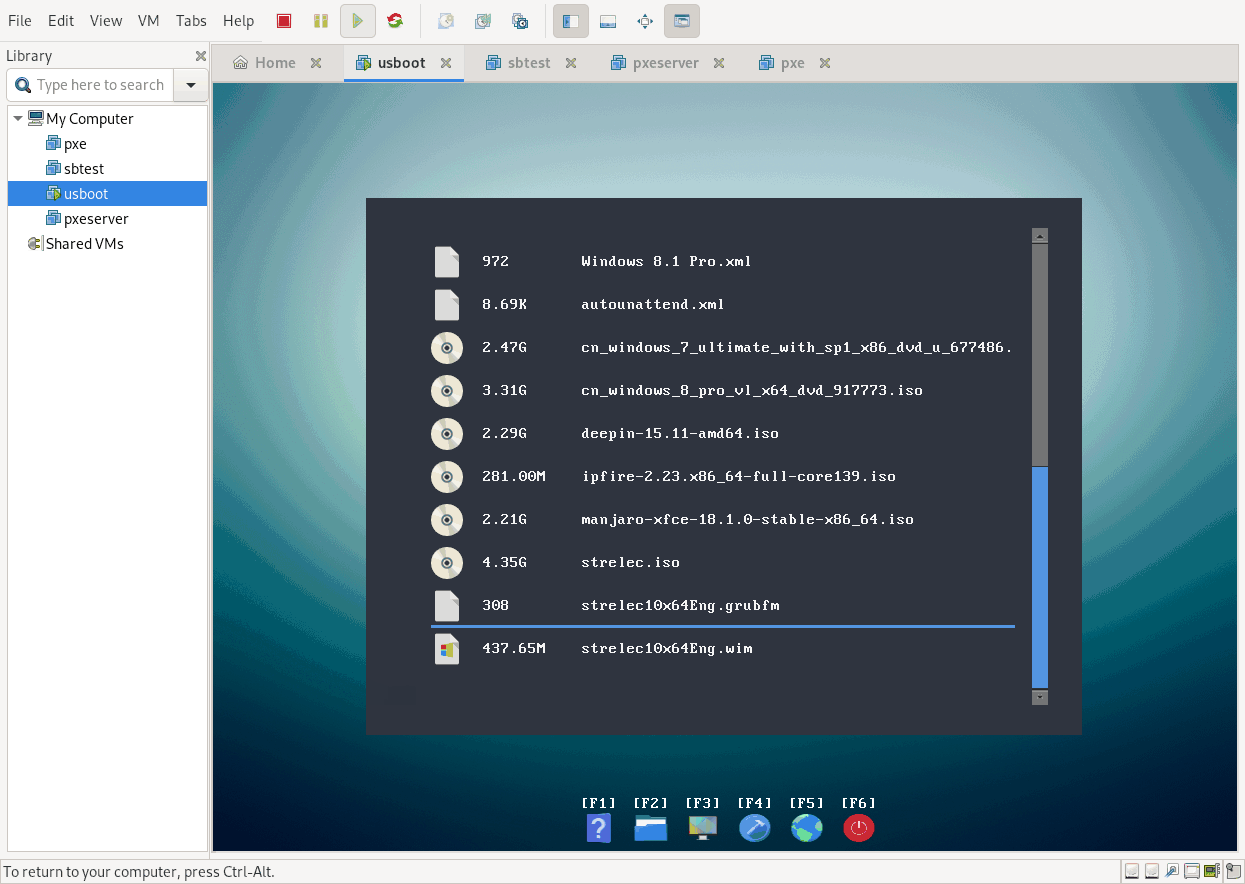
Task: Enter full screen mode
Action: pyautogui.click(x=644, y=20)
